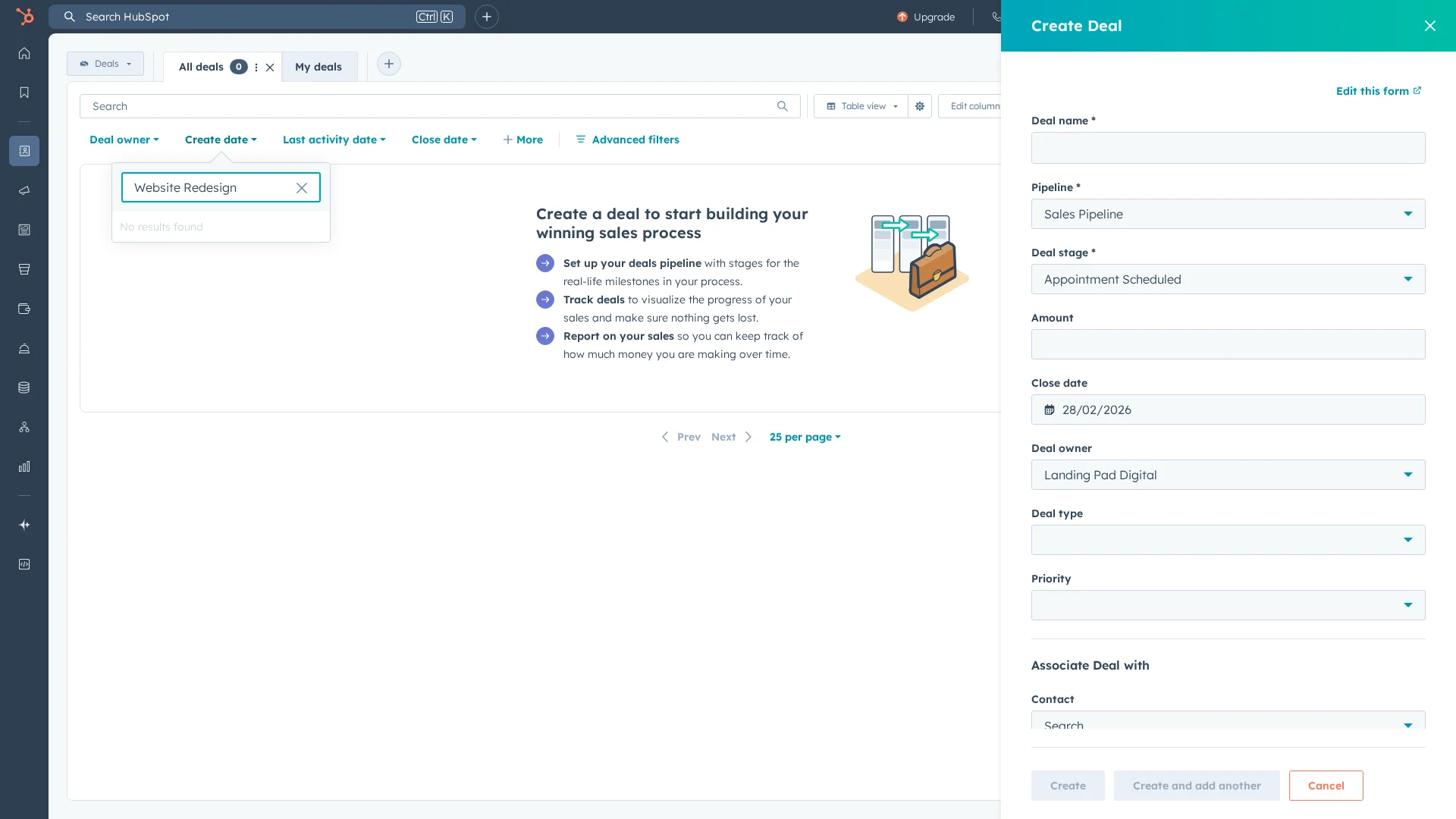Viewport: 1456px width, 819px height.
Task: Click the Close date field showing 28/02/2026
Action: point(1227,409)
